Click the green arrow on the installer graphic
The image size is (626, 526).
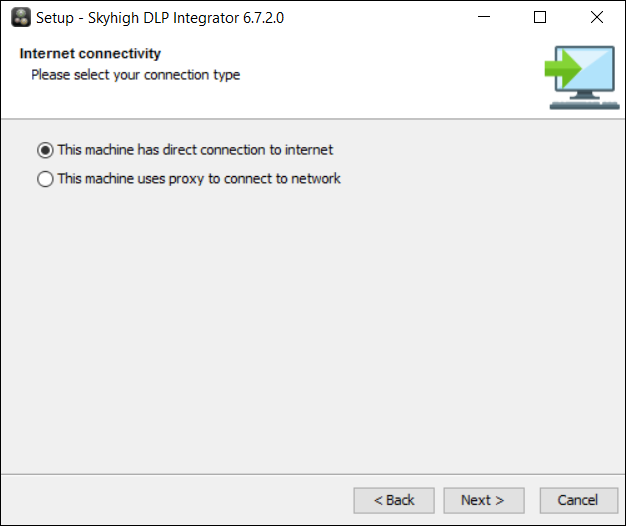[561, 69]
